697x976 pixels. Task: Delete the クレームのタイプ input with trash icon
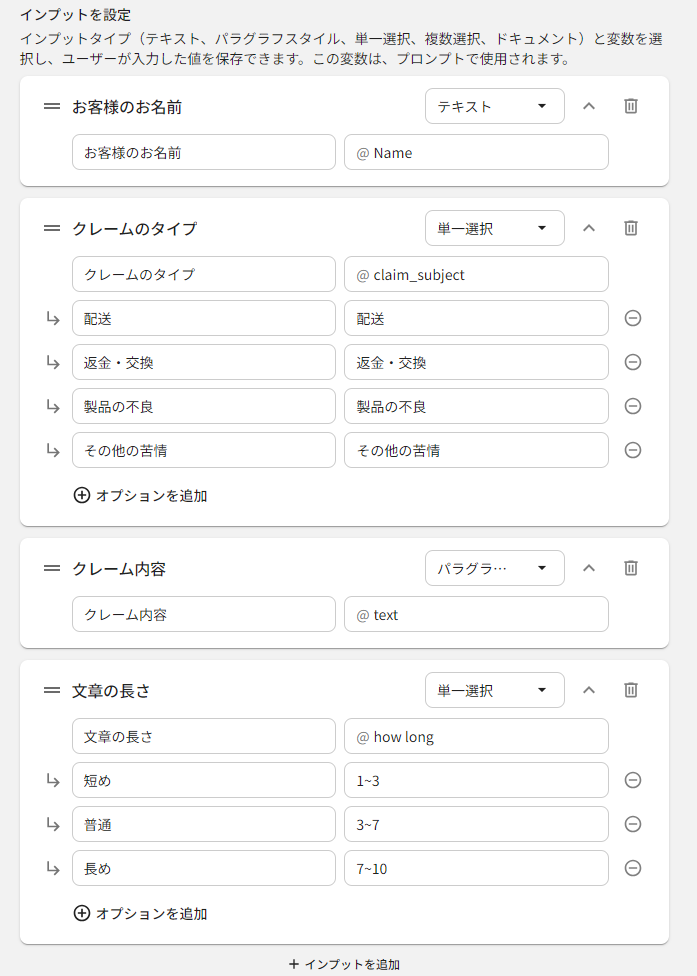631,228
